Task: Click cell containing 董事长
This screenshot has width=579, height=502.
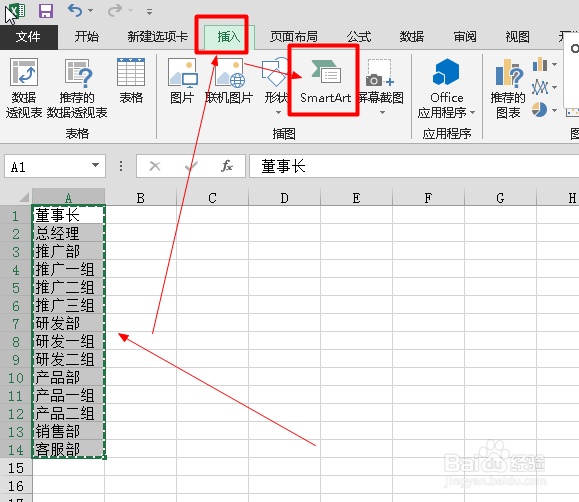Action: pos(69,215)
